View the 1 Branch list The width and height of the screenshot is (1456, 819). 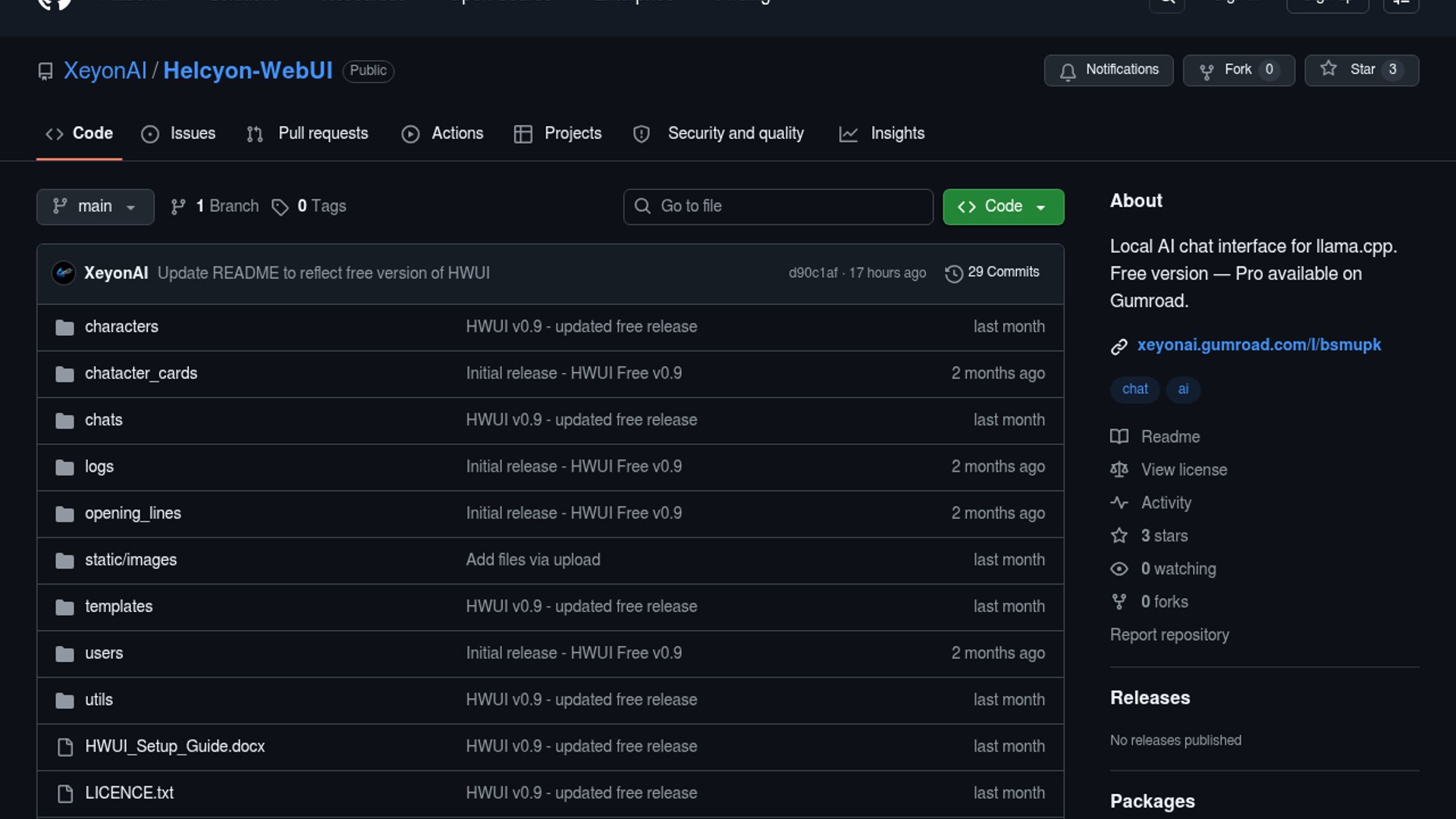215,206
